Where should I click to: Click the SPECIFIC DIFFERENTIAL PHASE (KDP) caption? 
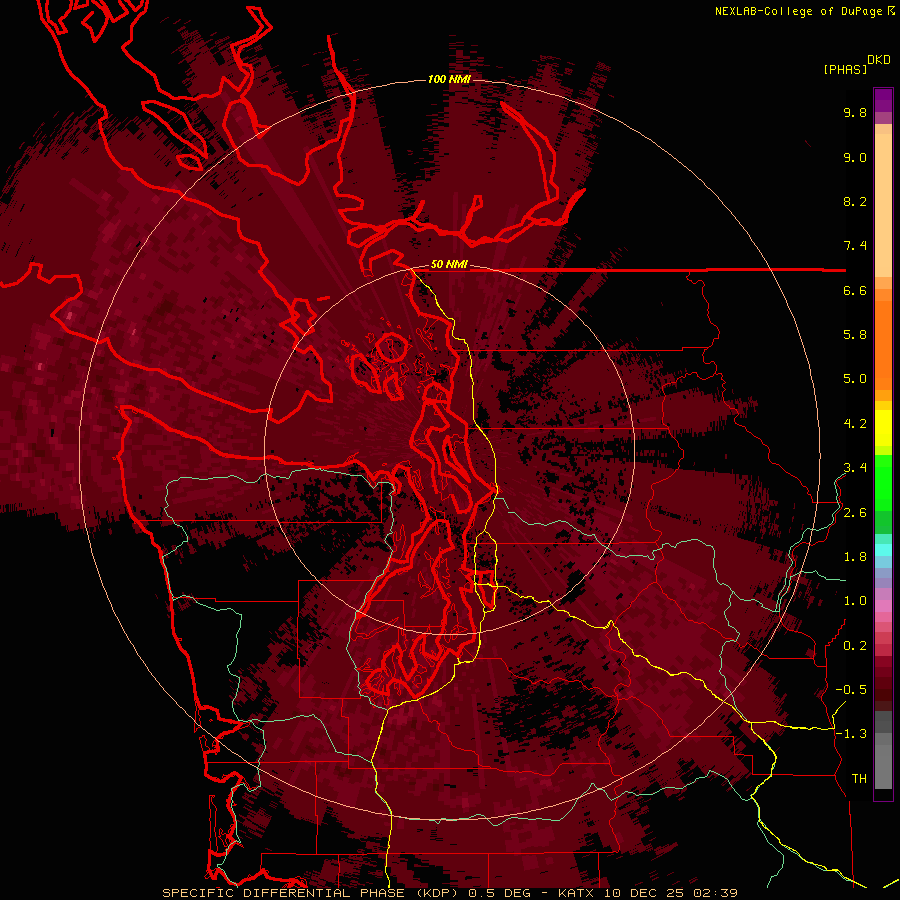[312, 893]
